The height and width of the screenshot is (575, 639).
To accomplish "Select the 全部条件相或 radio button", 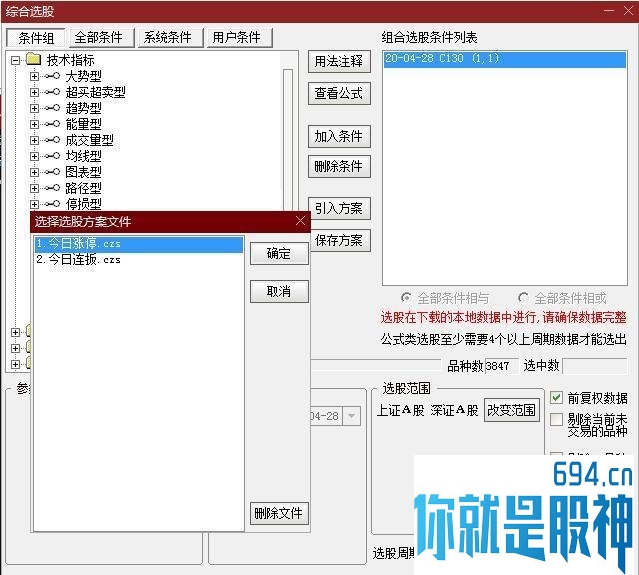I will [x=523, y=298].
